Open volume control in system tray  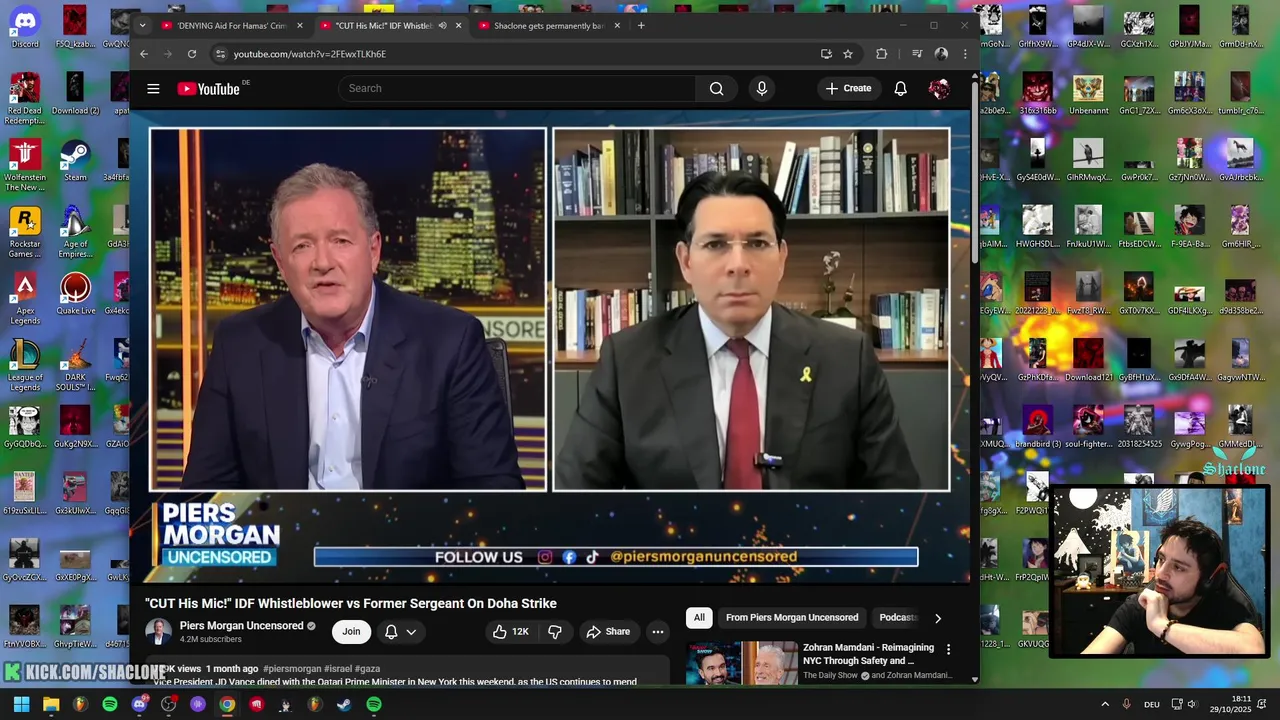(1192, 704)
